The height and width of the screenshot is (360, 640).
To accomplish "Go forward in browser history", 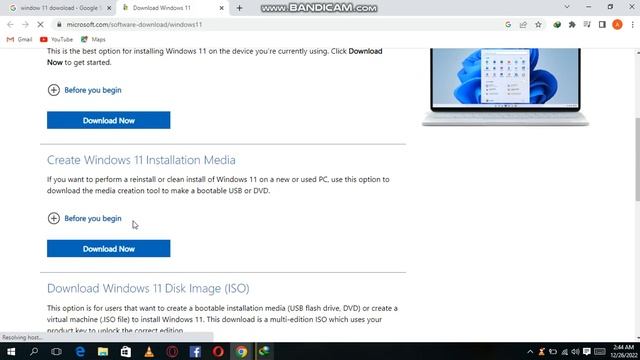I will tap(25, 24).
